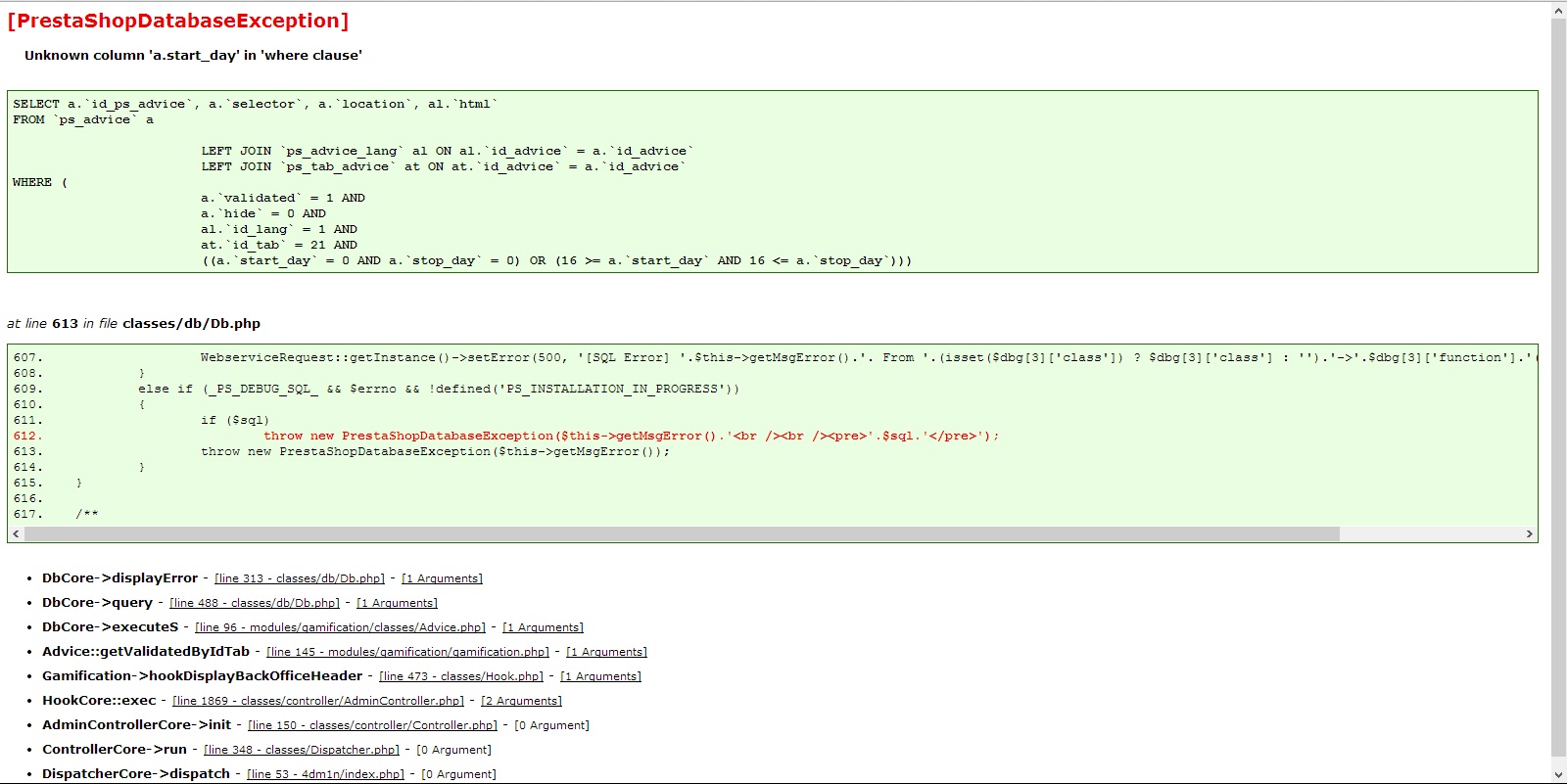The height and width of the screenshot is (784, 1567).
Task: Click the 'LEFT JOIN ps_tab_advice' query line
Action: [x=444, y=166]
